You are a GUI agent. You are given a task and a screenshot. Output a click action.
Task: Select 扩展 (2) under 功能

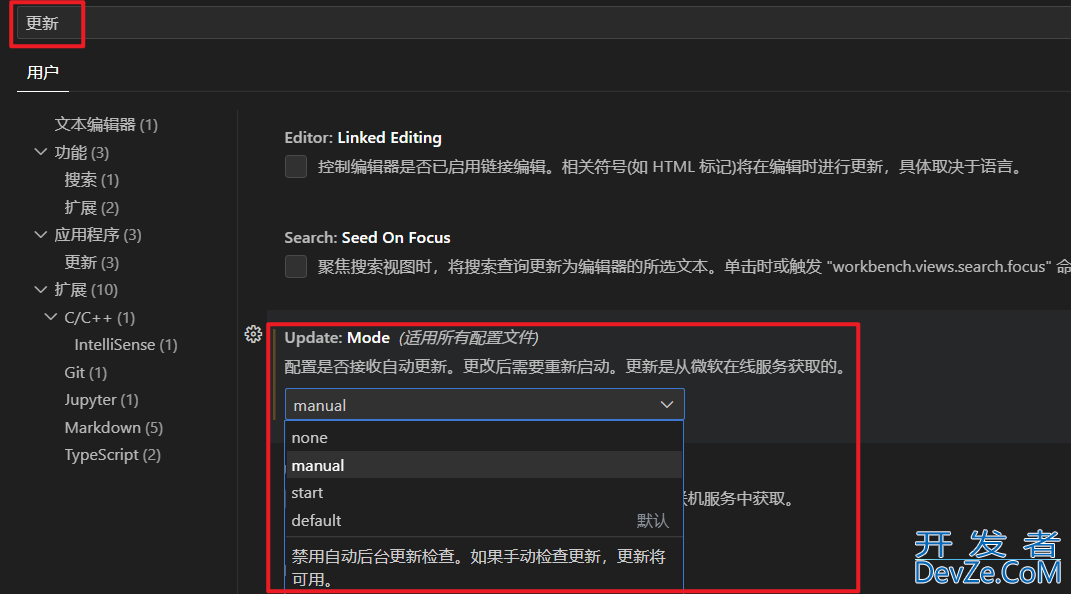(92, 208)
